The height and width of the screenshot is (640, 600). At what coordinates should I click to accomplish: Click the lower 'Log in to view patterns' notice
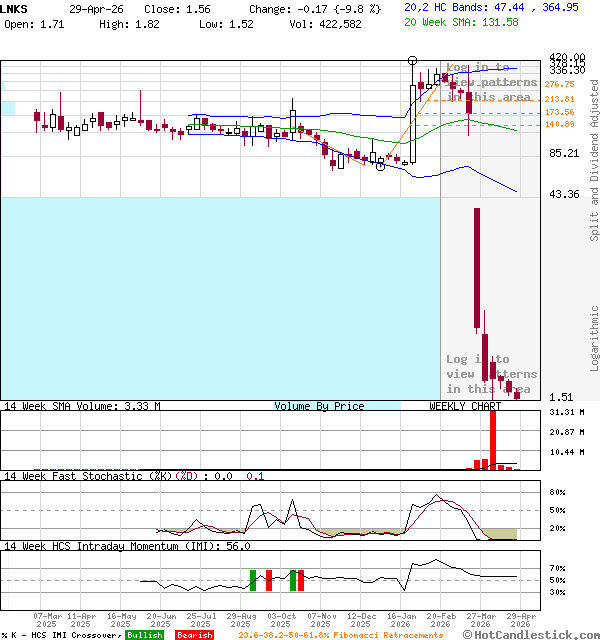pos(491,374)
